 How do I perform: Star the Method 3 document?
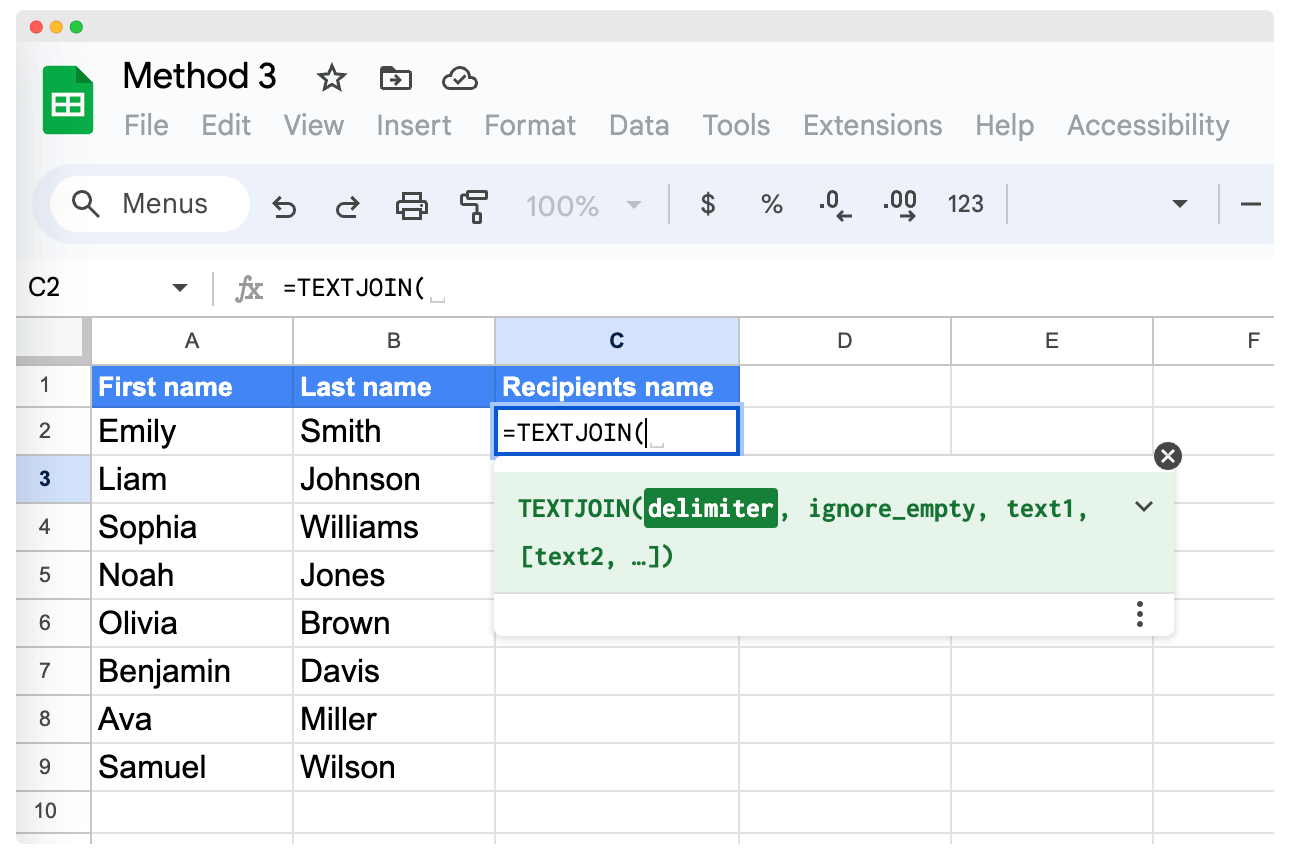pyautogui.click(x=331, y=78)
